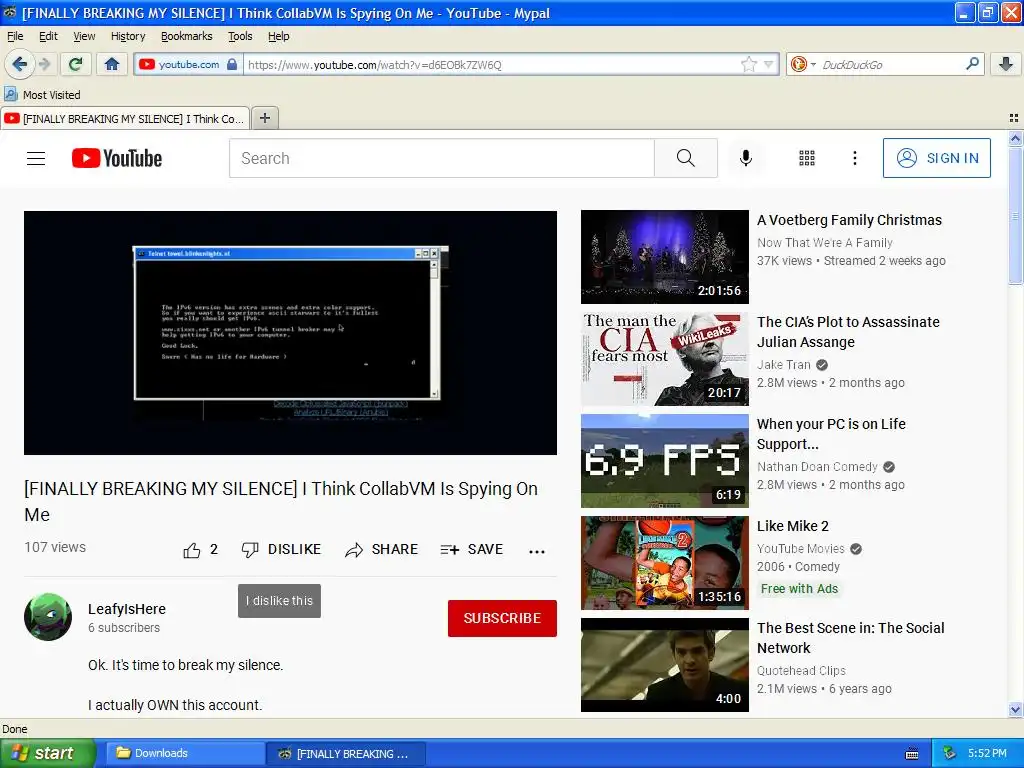Click the padlock site security icon
This screenshot has height=768, width=1024.
pos(232,65)
